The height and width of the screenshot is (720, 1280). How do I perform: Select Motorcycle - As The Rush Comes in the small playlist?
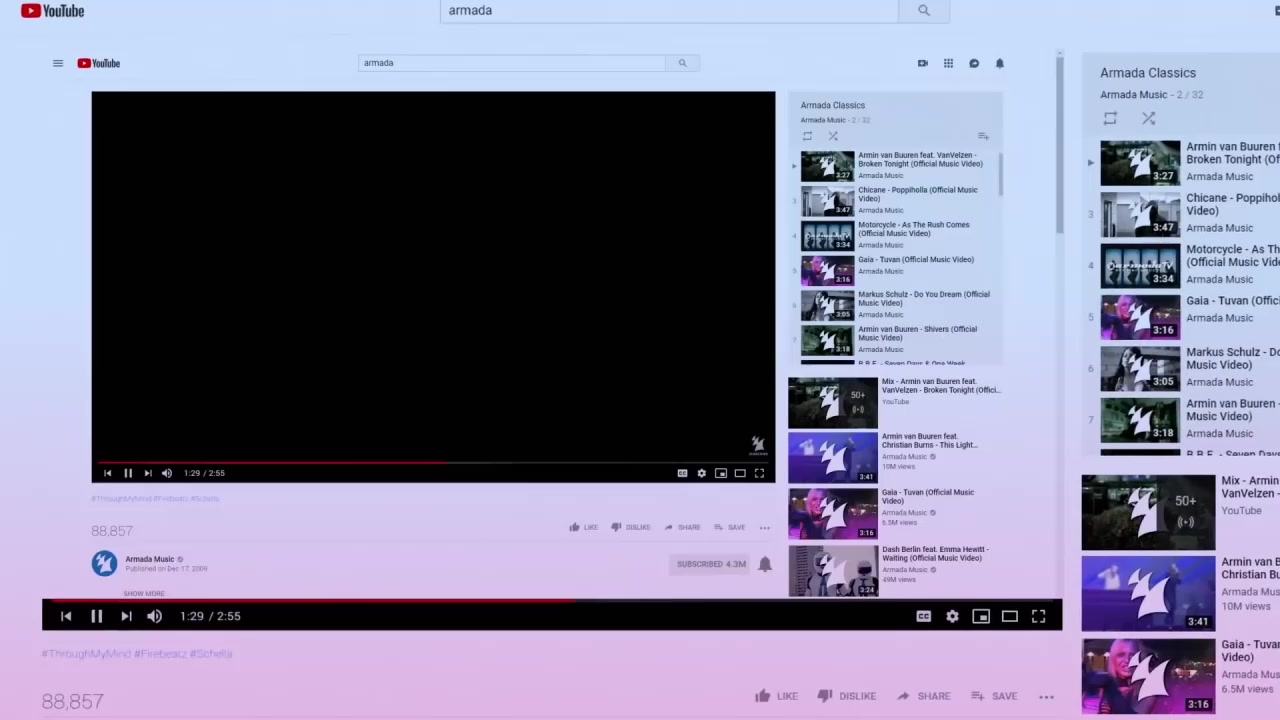pos(895,235)
